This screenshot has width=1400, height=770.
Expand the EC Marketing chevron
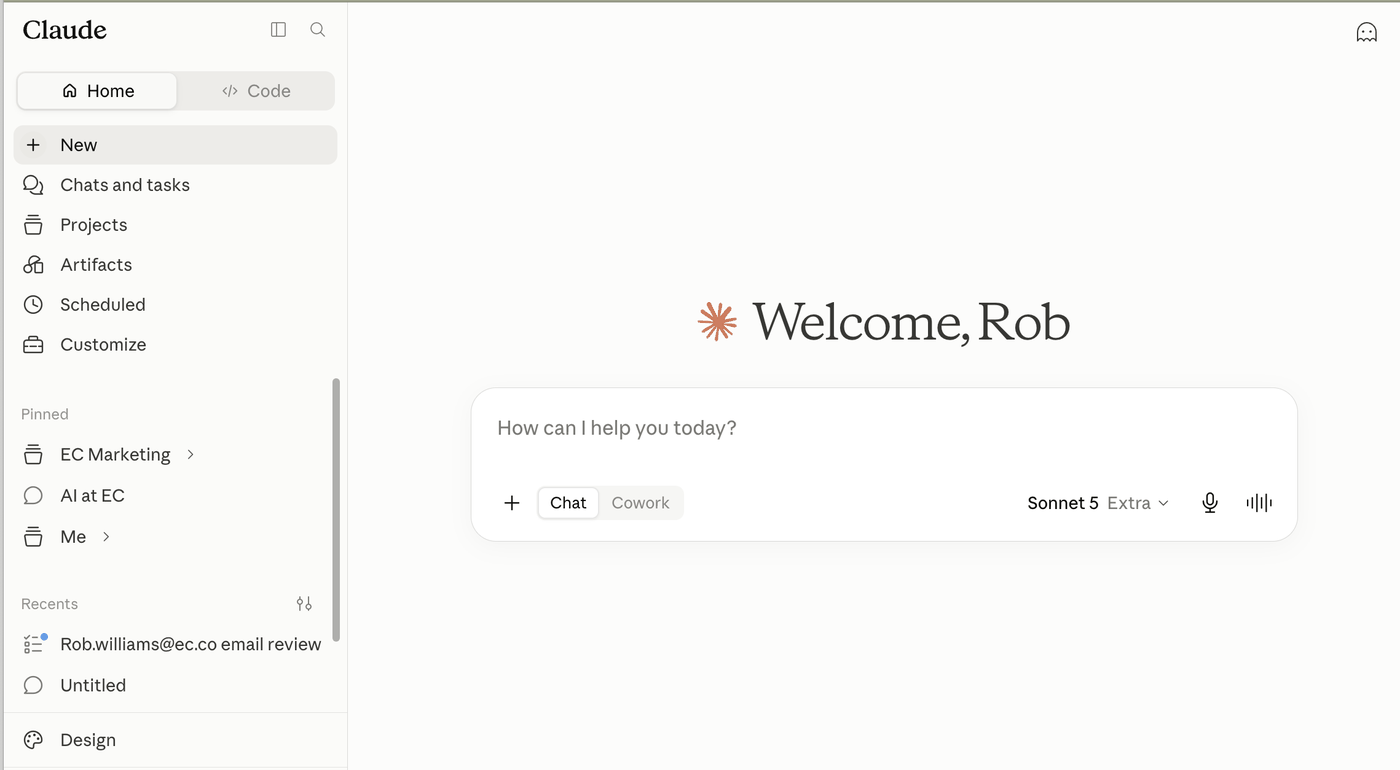[x=190, y=455]
